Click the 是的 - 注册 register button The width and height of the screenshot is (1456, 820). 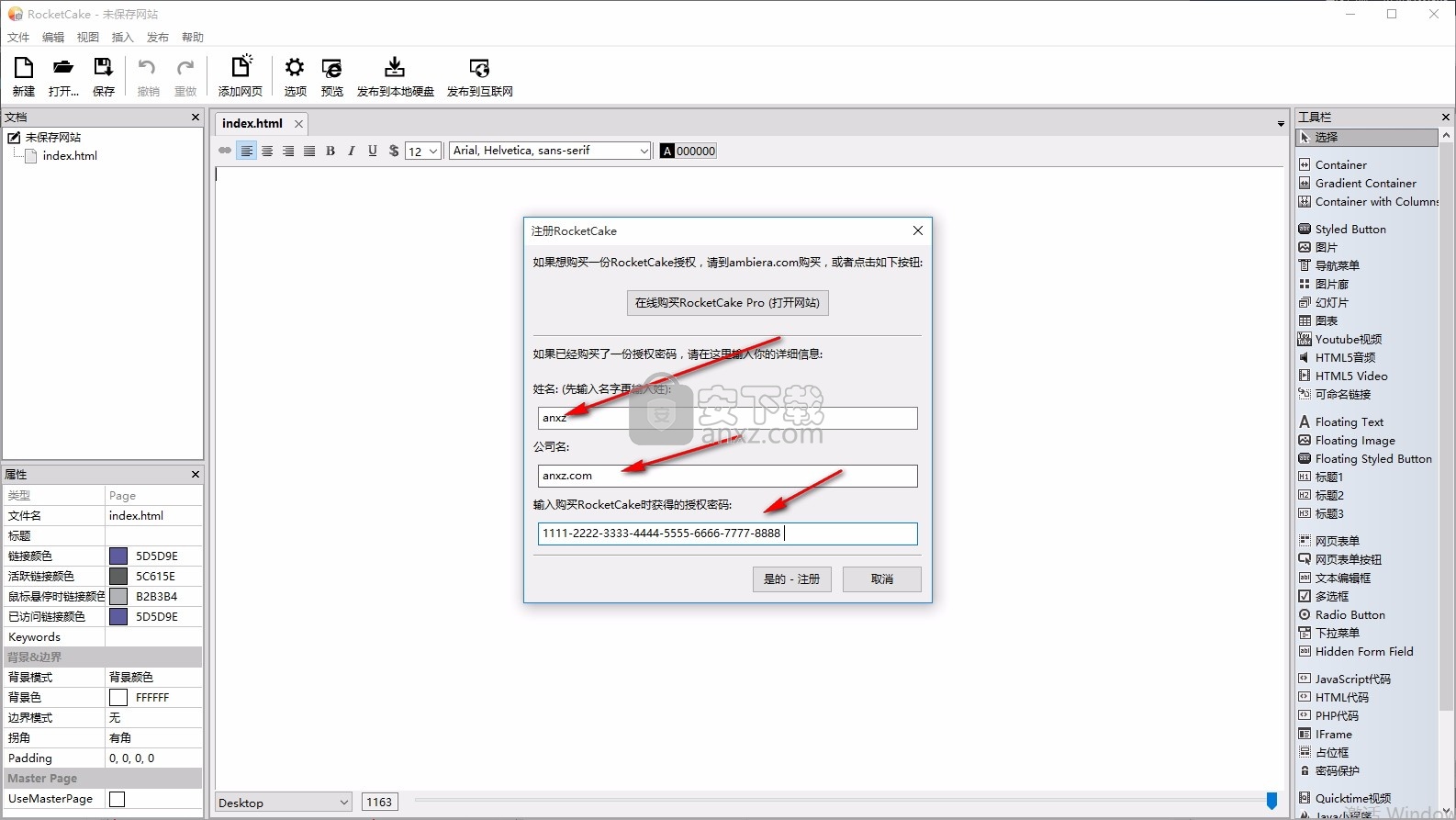point(792,579)
